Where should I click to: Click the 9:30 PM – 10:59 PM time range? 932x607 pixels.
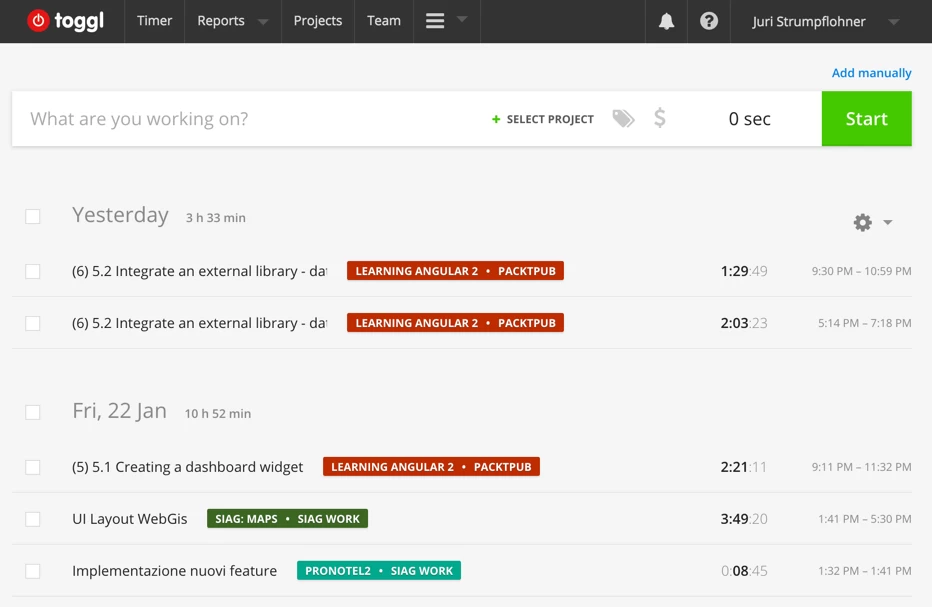[861, 271]
